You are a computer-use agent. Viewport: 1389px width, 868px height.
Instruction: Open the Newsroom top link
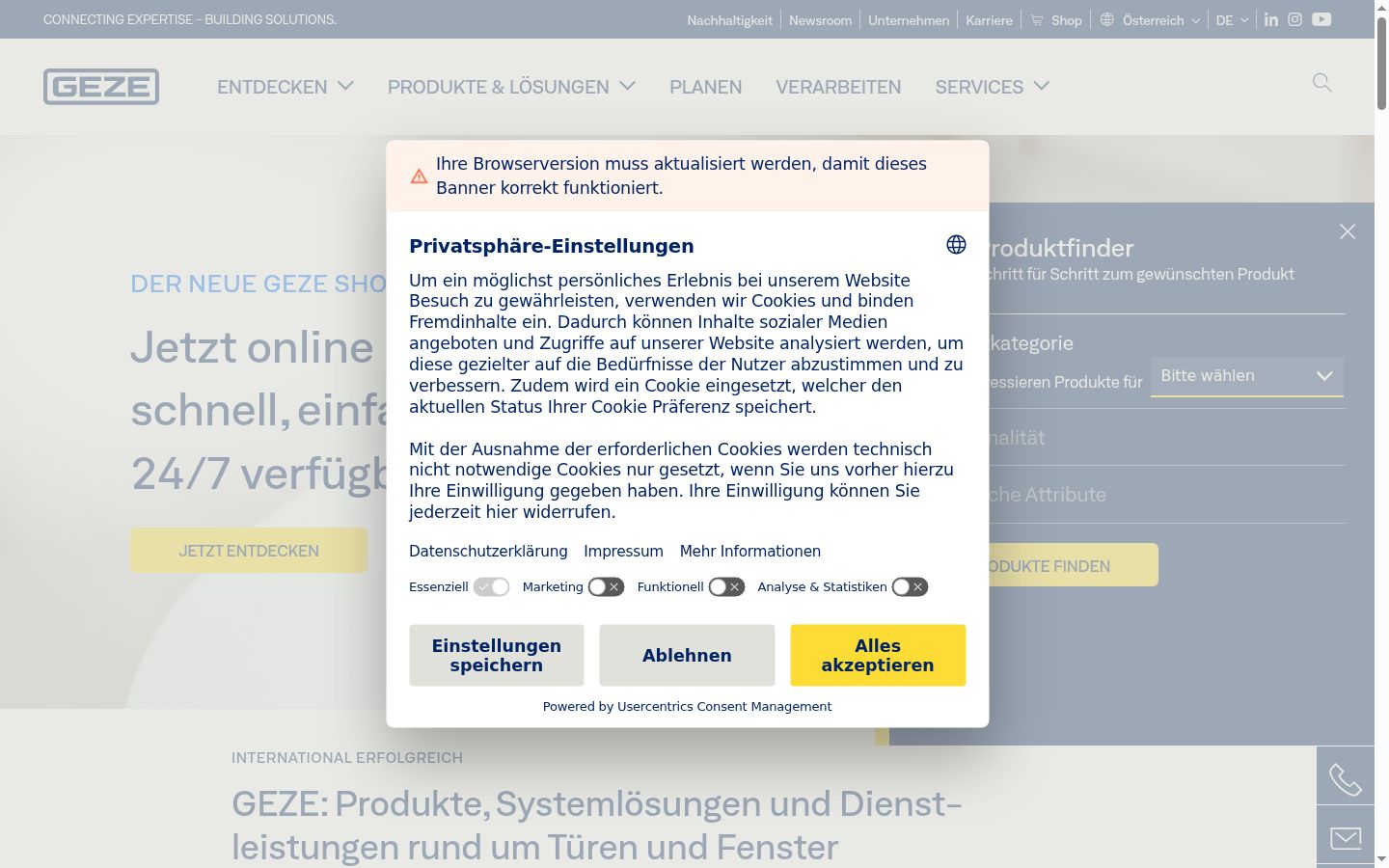pos(821,20)
